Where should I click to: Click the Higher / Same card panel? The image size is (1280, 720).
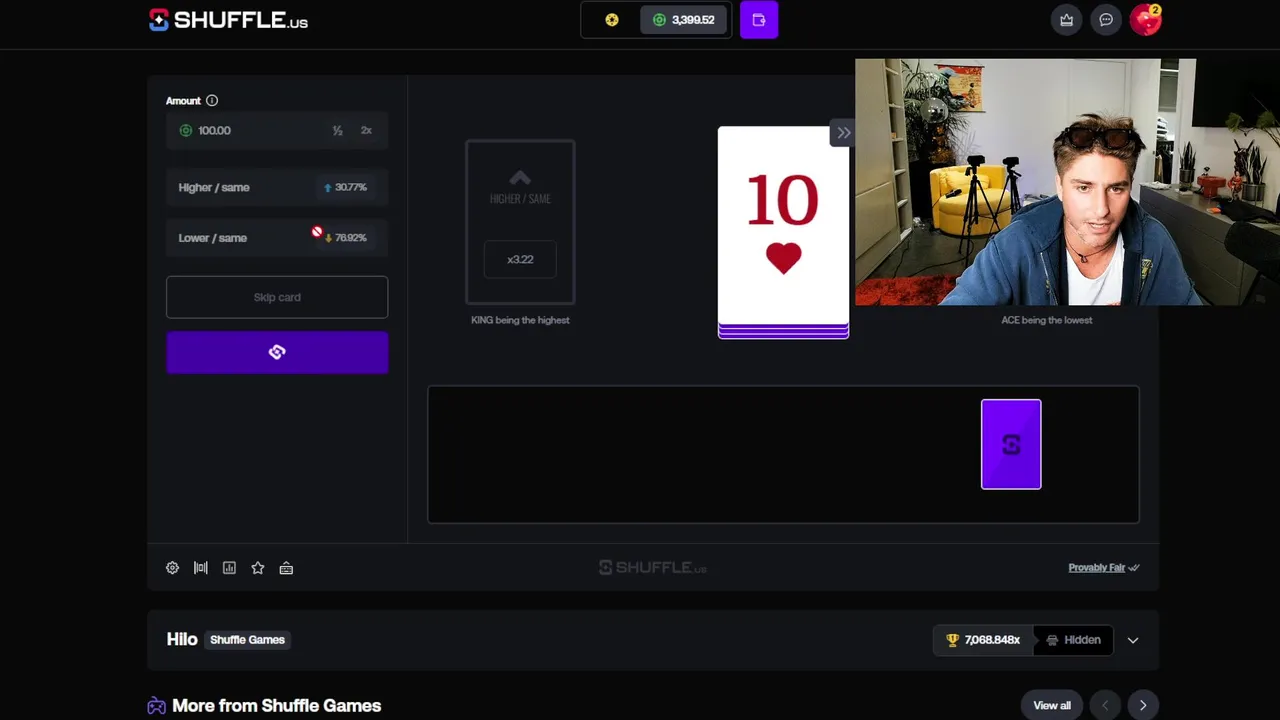520,222
